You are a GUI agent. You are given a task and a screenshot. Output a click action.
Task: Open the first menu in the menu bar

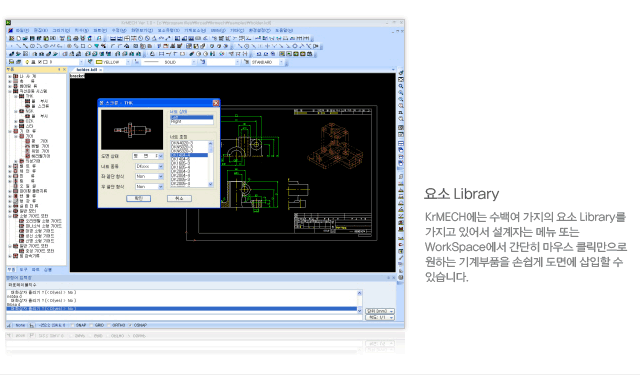click(22, 31)
